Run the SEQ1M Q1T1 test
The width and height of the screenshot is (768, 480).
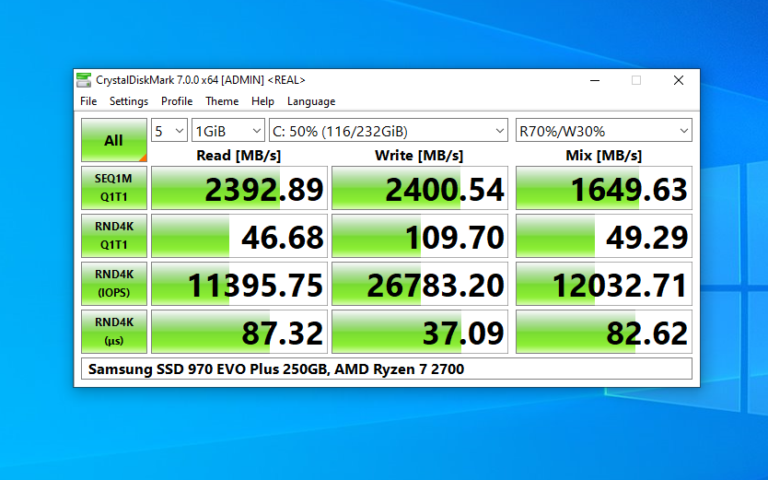113,189
